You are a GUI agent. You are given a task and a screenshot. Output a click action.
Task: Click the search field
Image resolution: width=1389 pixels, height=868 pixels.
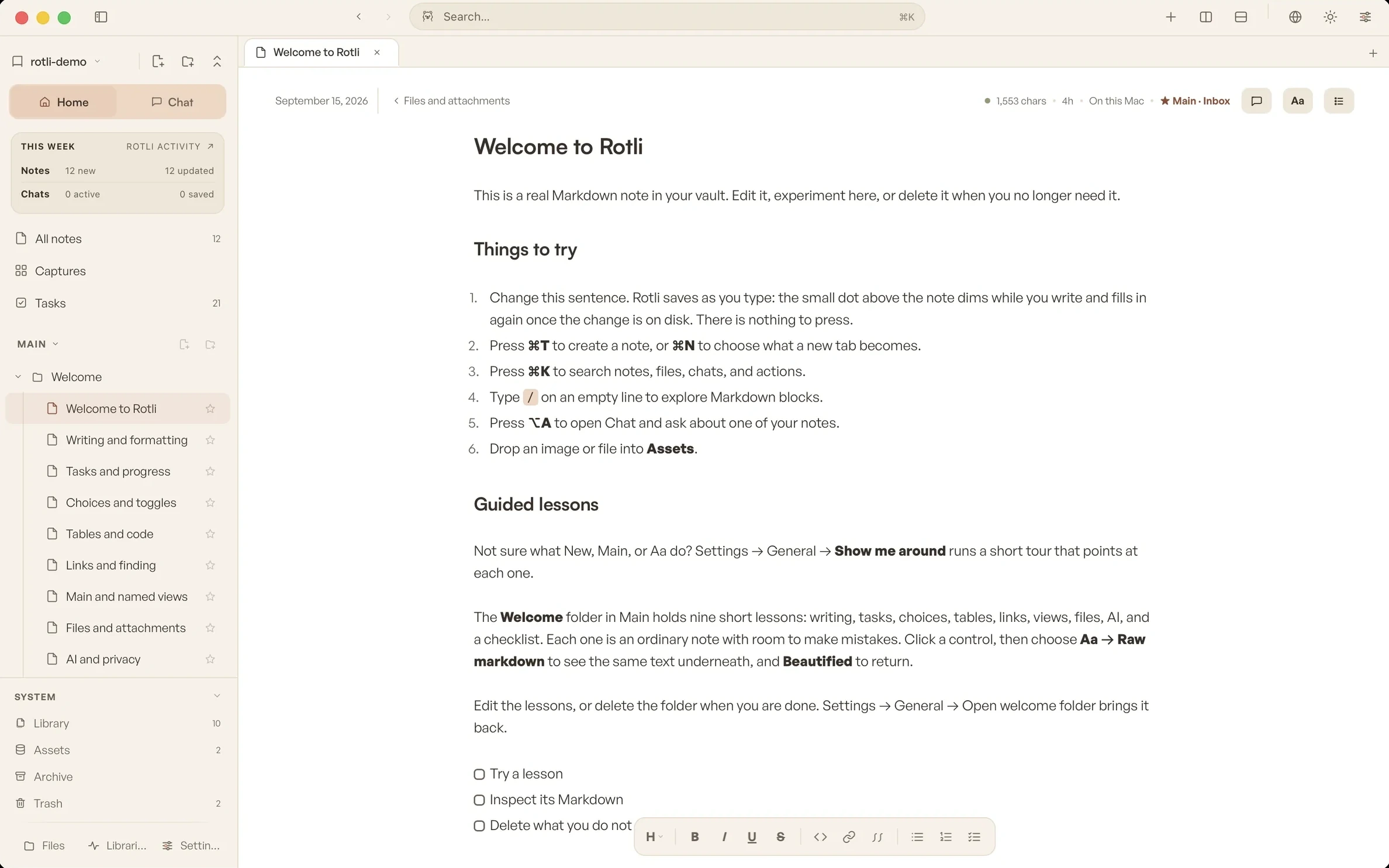click(667, 17)
